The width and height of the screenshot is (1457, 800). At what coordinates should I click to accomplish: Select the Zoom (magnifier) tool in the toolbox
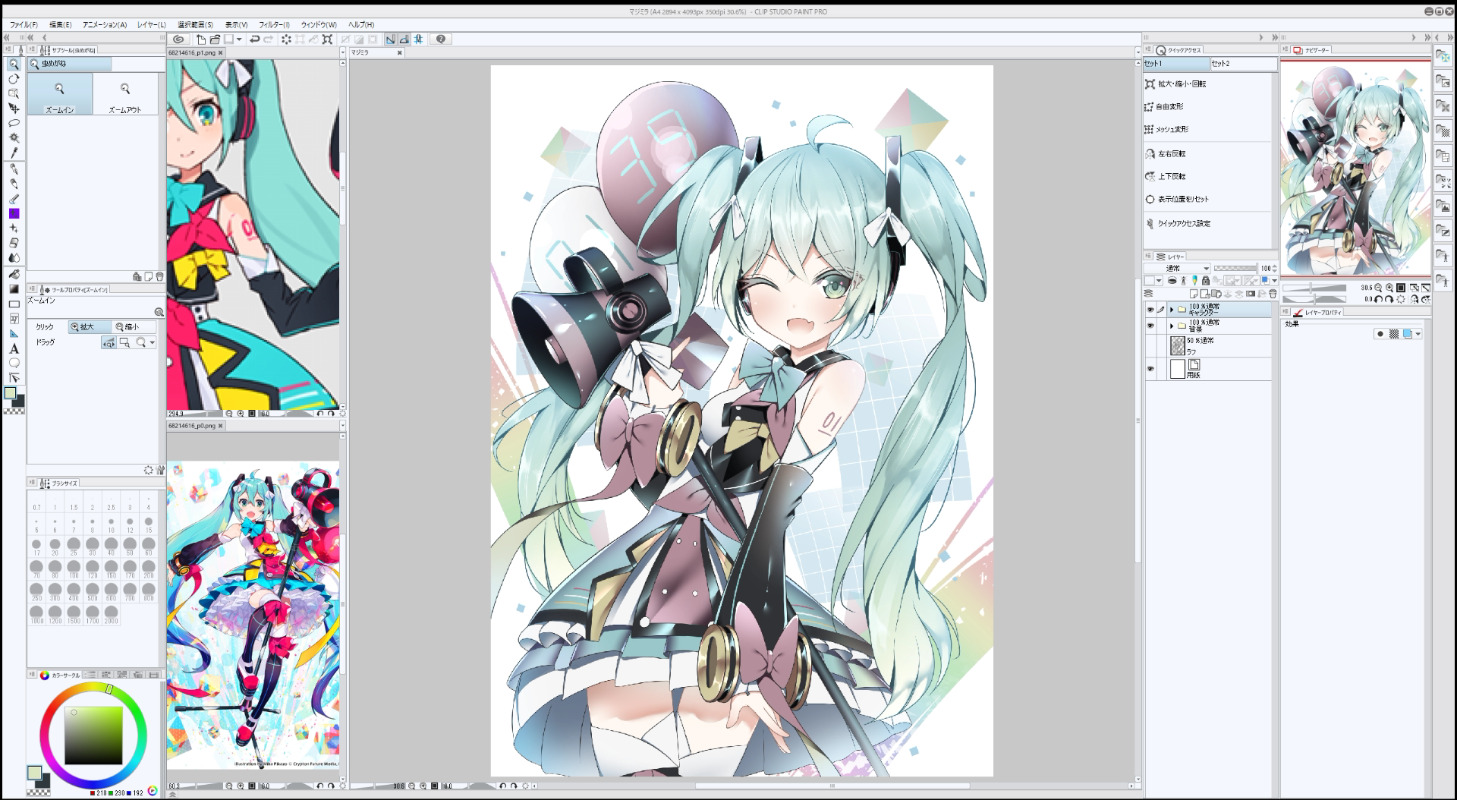click(x=14, y=64)
